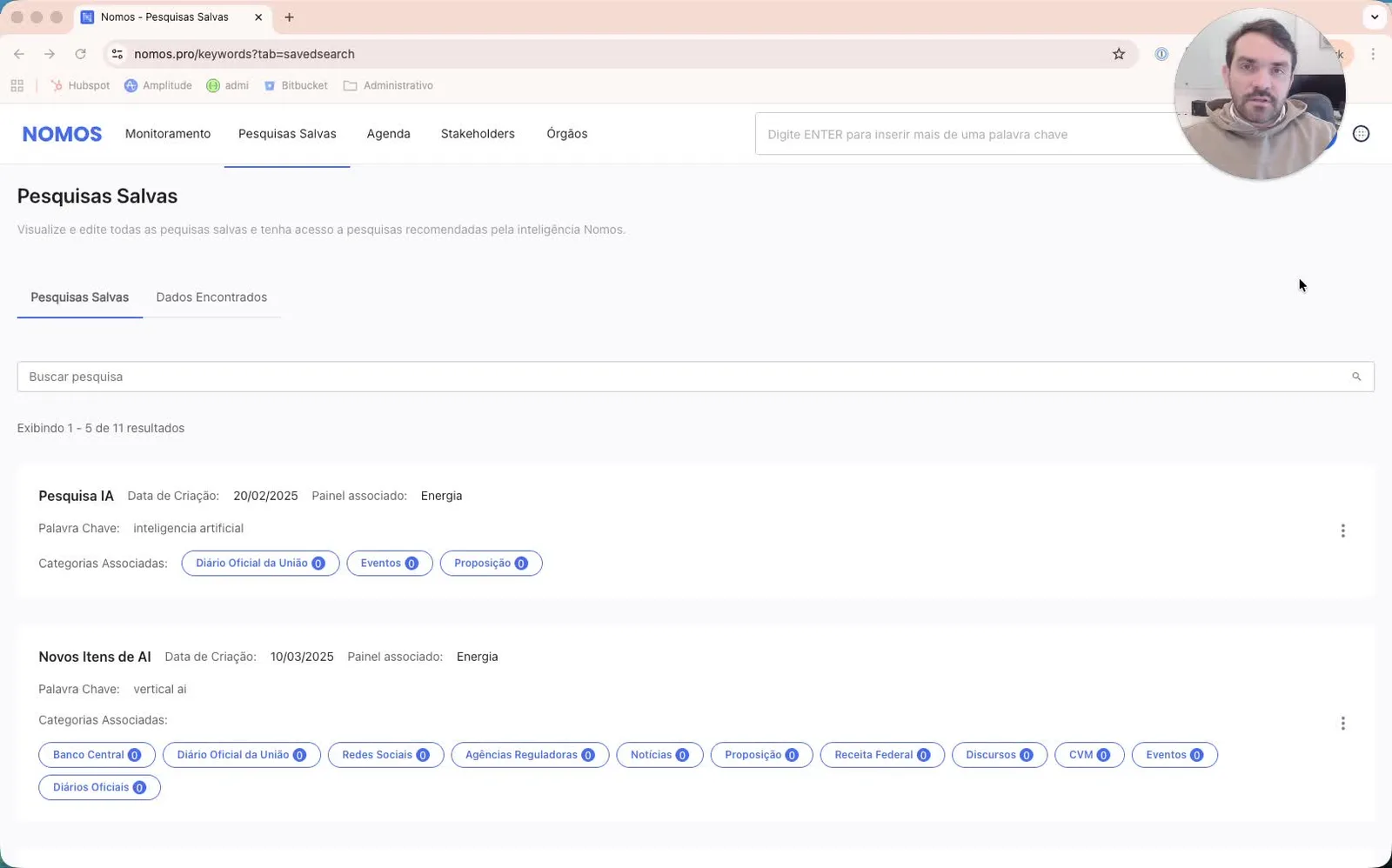Click the date 10/03/2025
Viewport: 1392px width, 868px height.
302,657
